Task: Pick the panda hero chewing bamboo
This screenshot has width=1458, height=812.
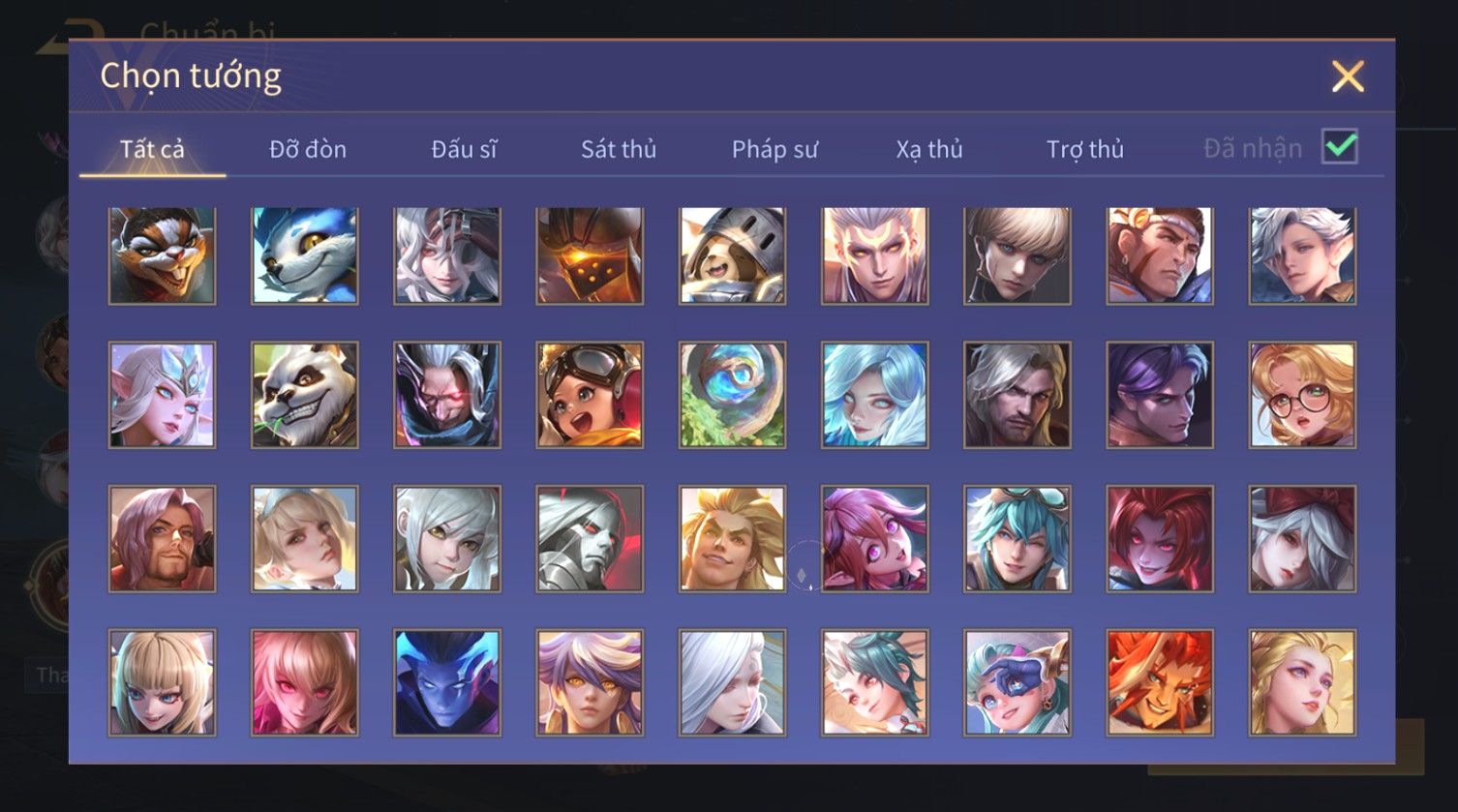Action: [x=304, y=395]
